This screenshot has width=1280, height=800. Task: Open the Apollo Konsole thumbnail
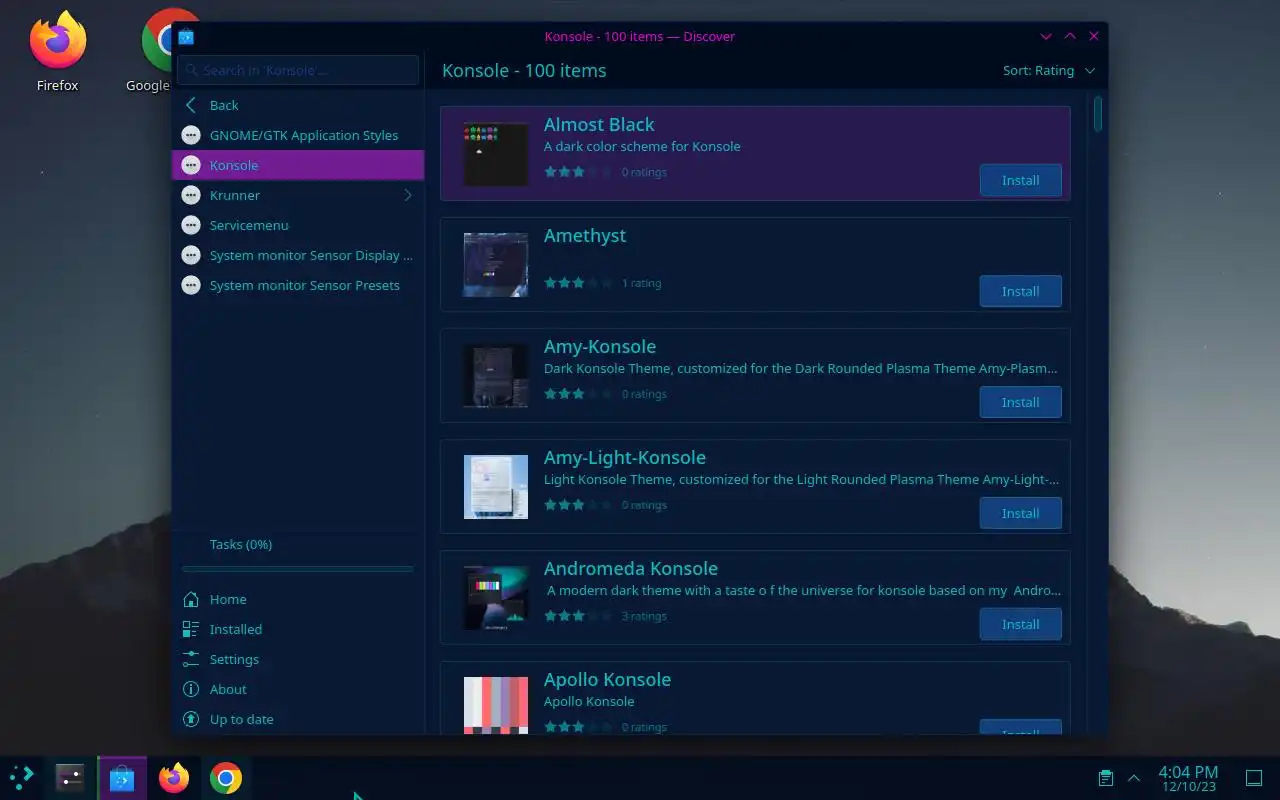(x=496, y=706)
